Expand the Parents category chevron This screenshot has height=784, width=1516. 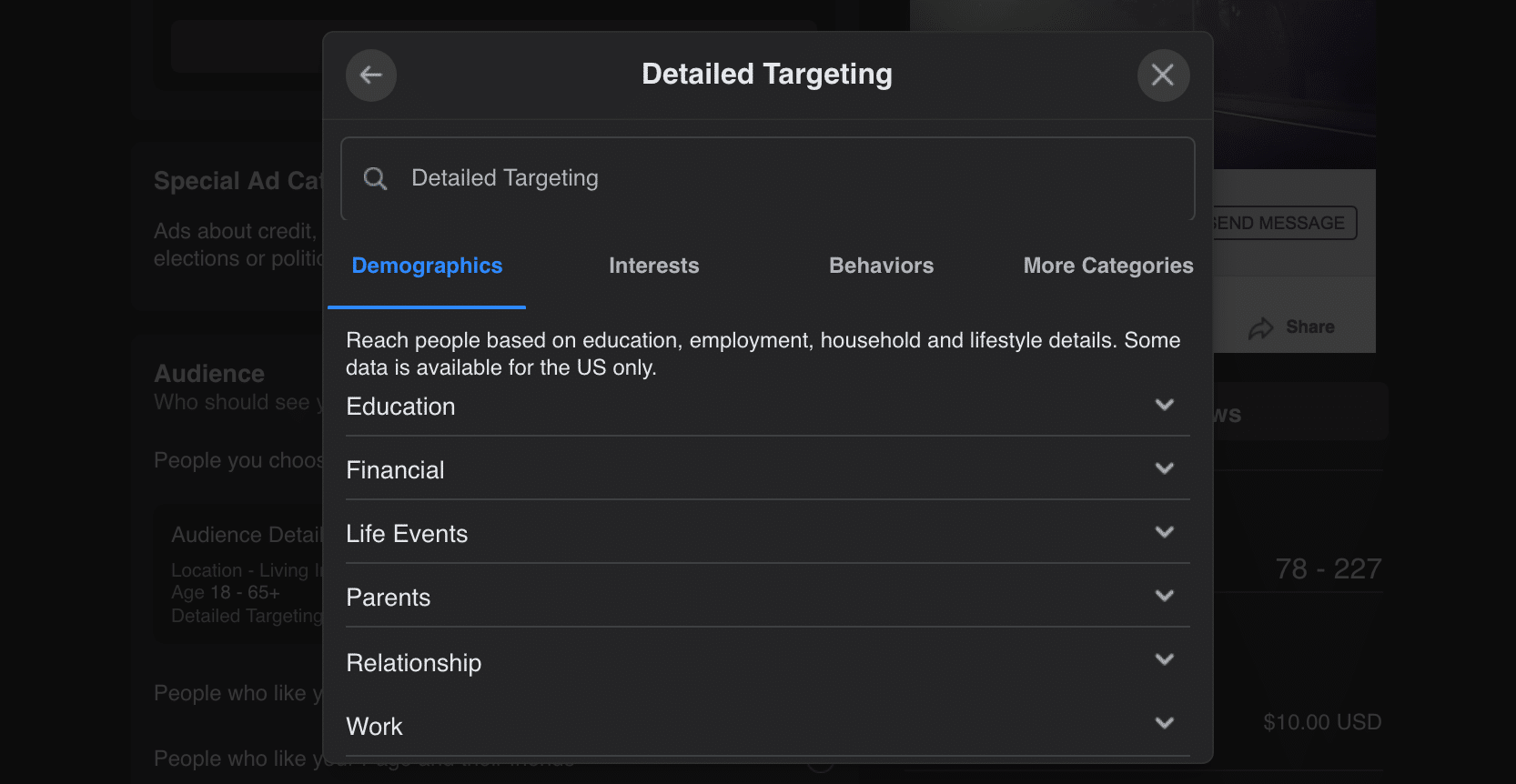pos(1164,596)
